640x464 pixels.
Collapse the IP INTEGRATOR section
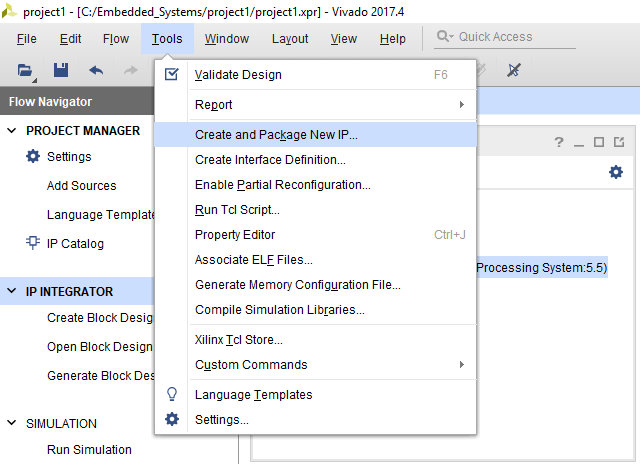pos(12,292)
